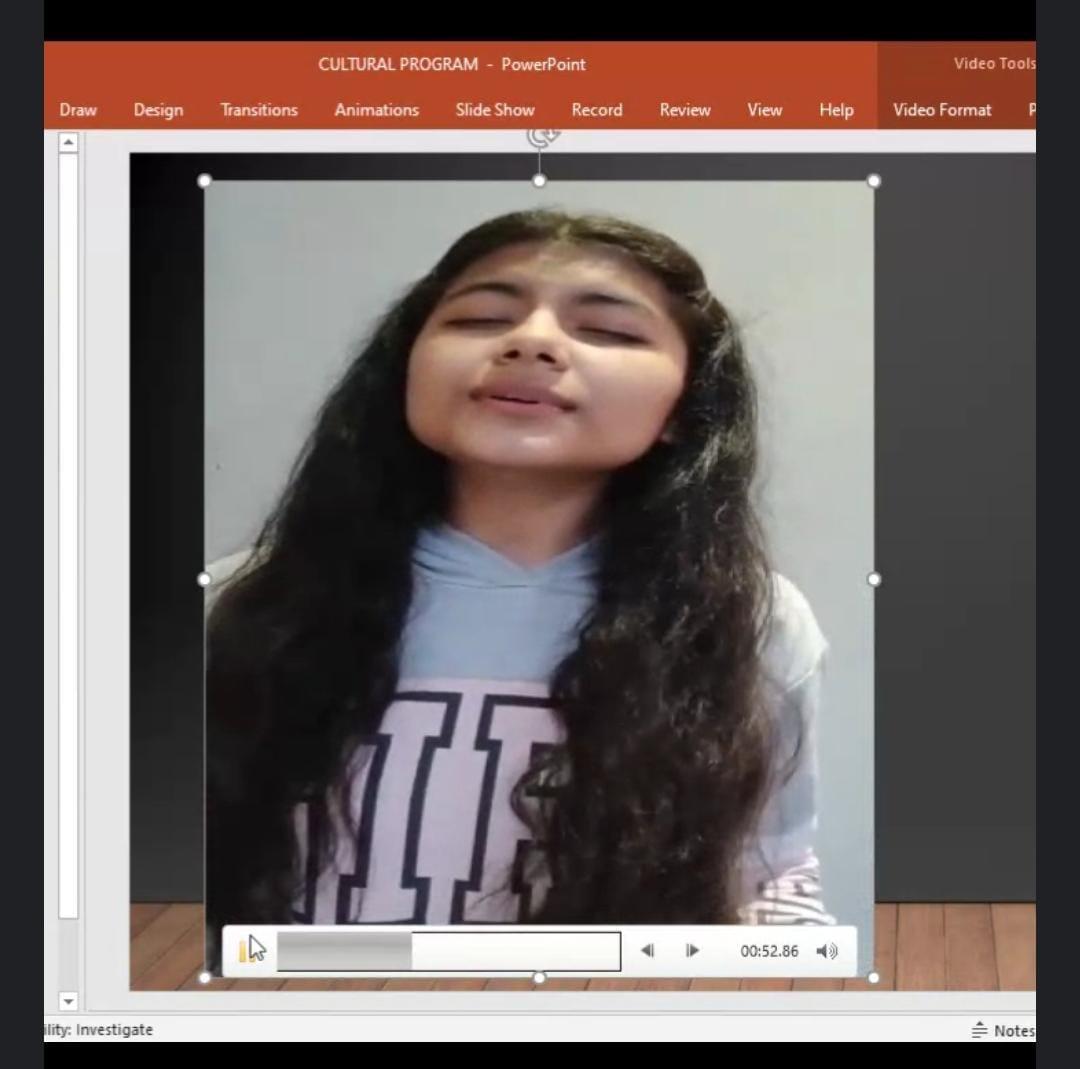Mute the video using the speaker icon
This screenshot has height=1069, width=1080.
click(827, 951)
